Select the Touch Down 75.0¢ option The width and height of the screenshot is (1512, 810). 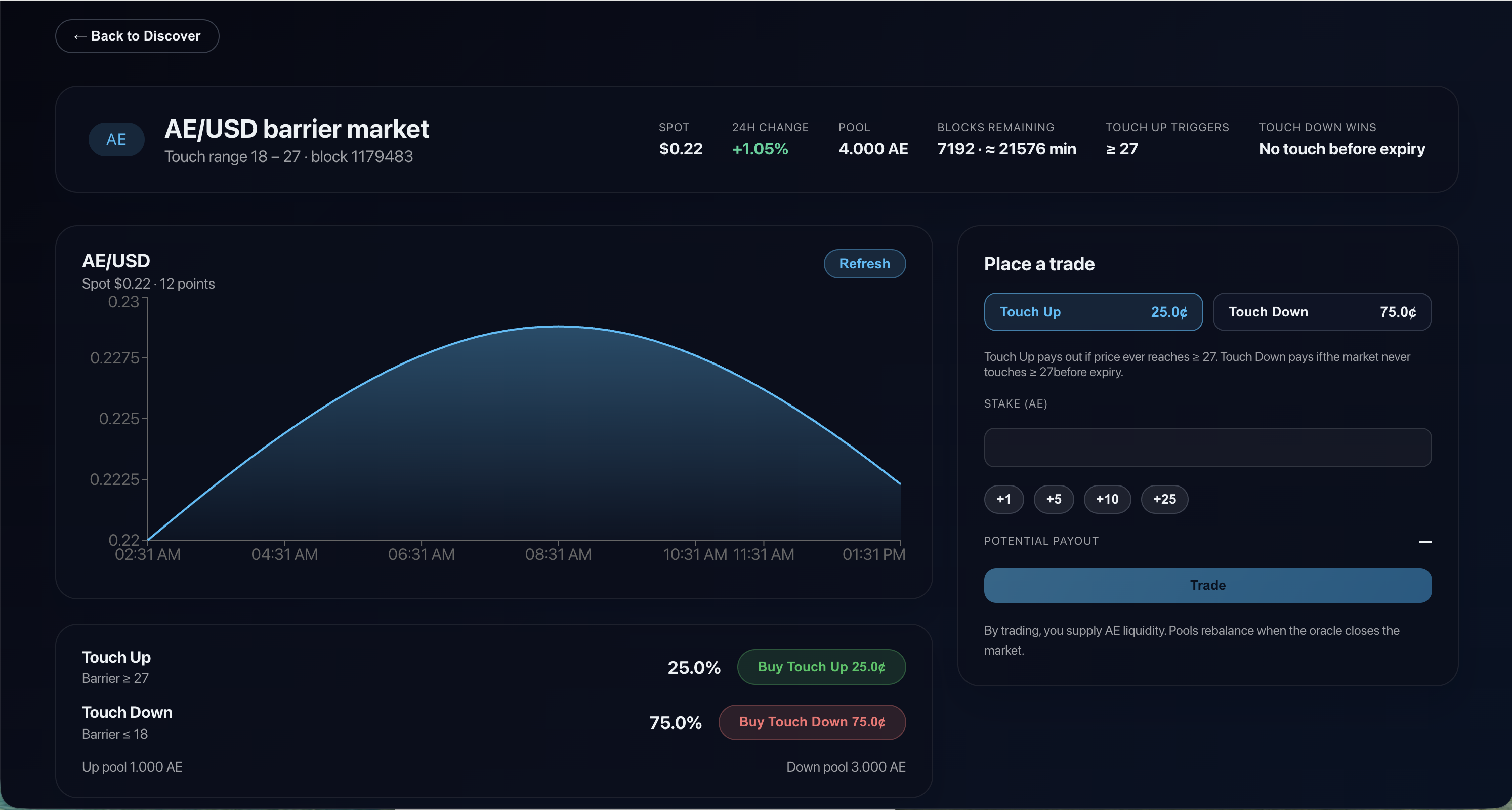click(1322, 312)
